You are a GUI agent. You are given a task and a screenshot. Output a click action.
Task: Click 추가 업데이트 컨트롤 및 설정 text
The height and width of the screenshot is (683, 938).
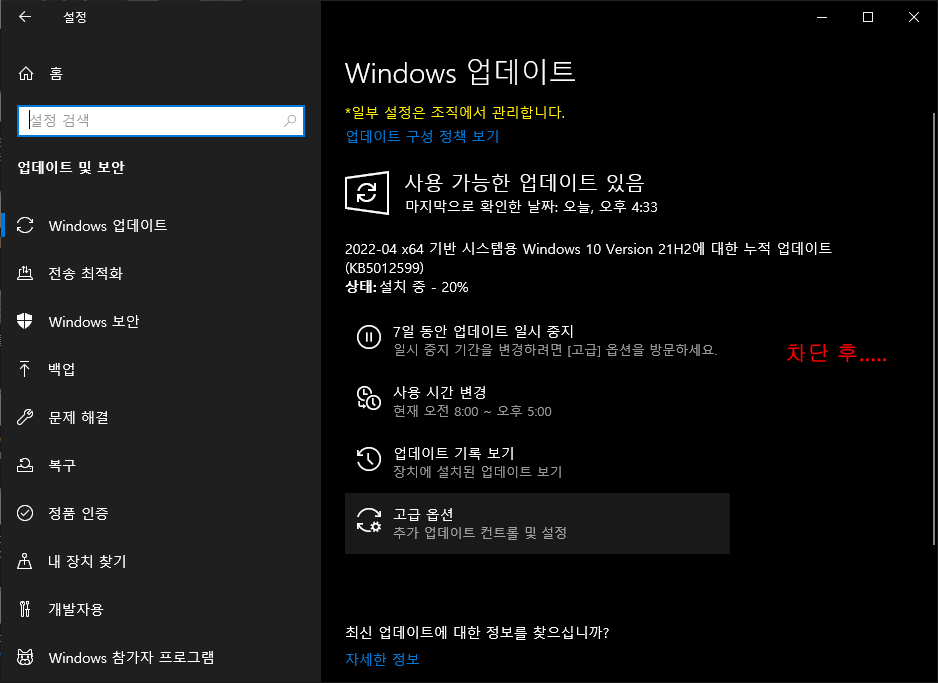coord(480,533)
